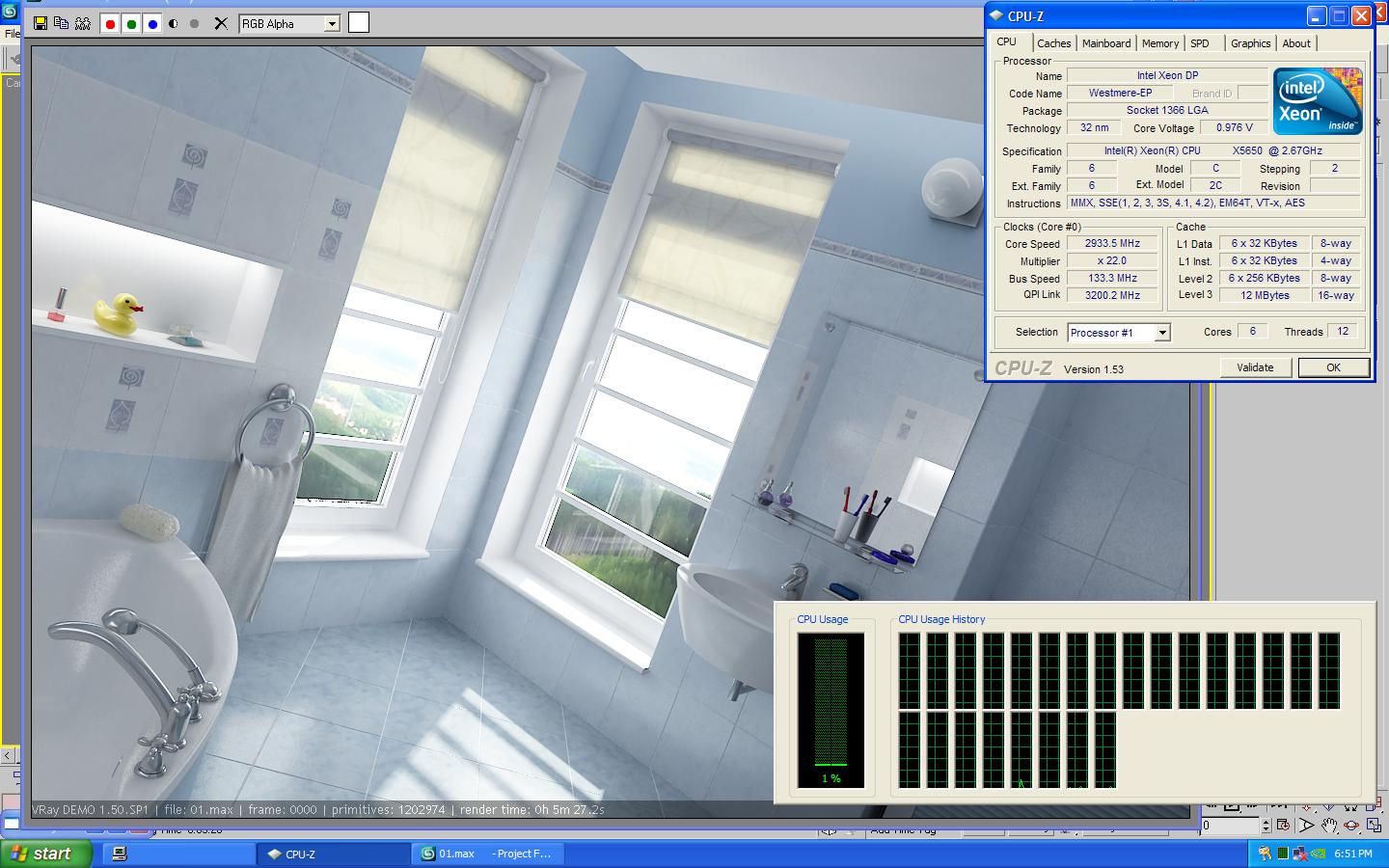
Task: Click the frame number spinner arrows
Action: (1266, 826)
